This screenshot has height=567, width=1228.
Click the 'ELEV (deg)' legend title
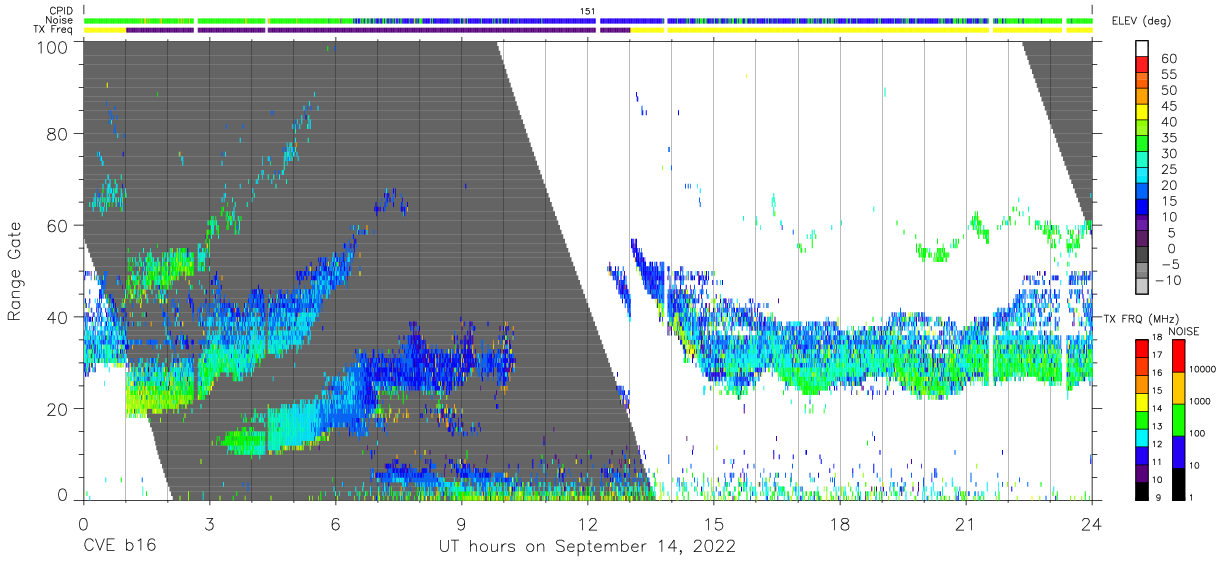pos(1141,21)
